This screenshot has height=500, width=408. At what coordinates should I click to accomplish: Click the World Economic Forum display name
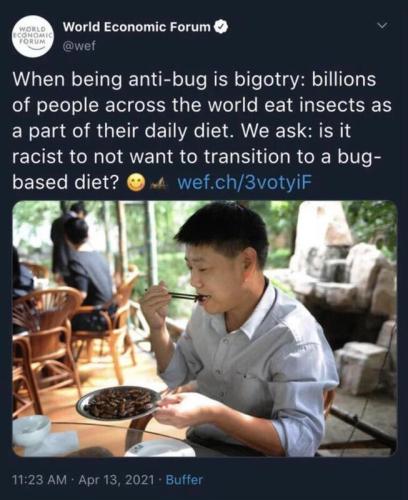click(x=137, y=27)
